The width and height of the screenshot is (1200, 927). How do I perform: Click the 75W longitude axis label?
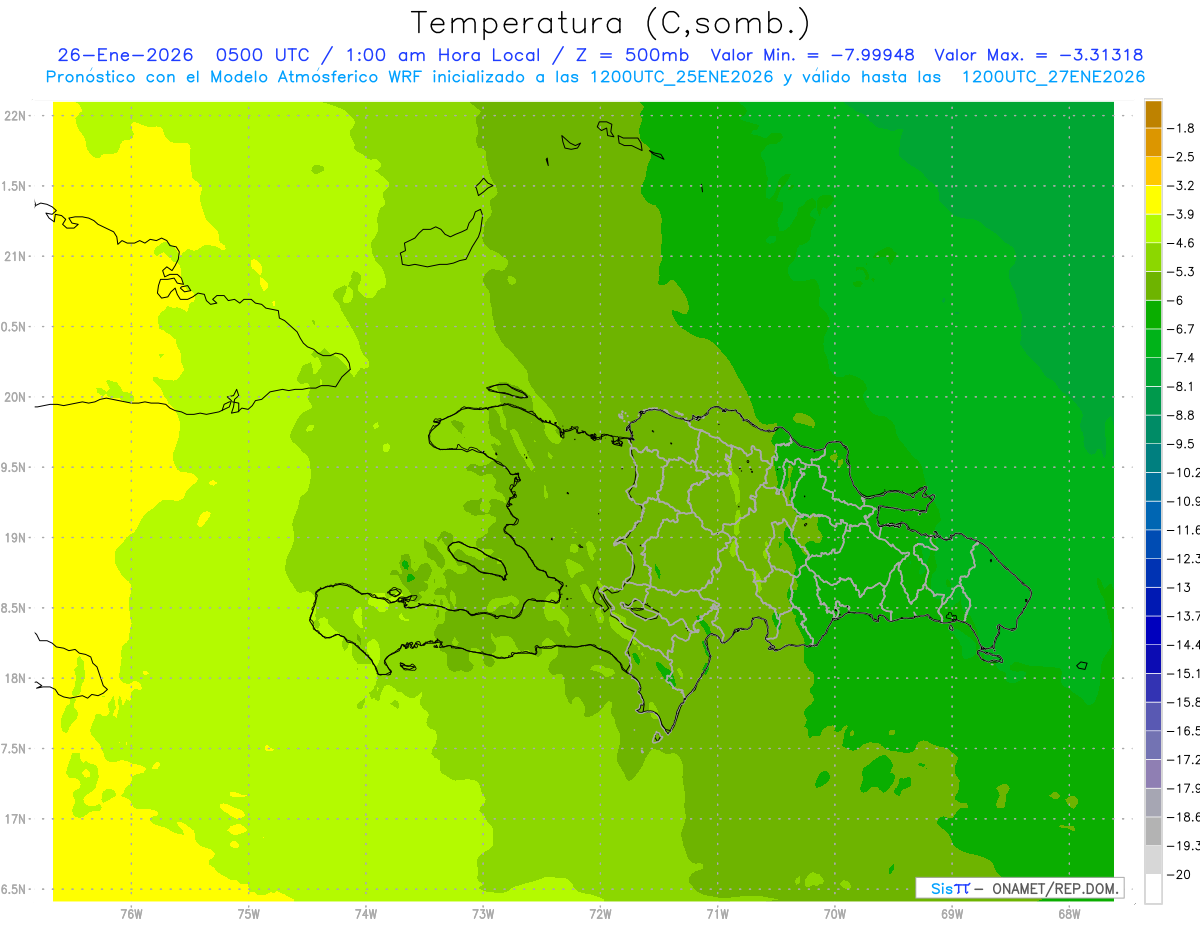[249, 913]
